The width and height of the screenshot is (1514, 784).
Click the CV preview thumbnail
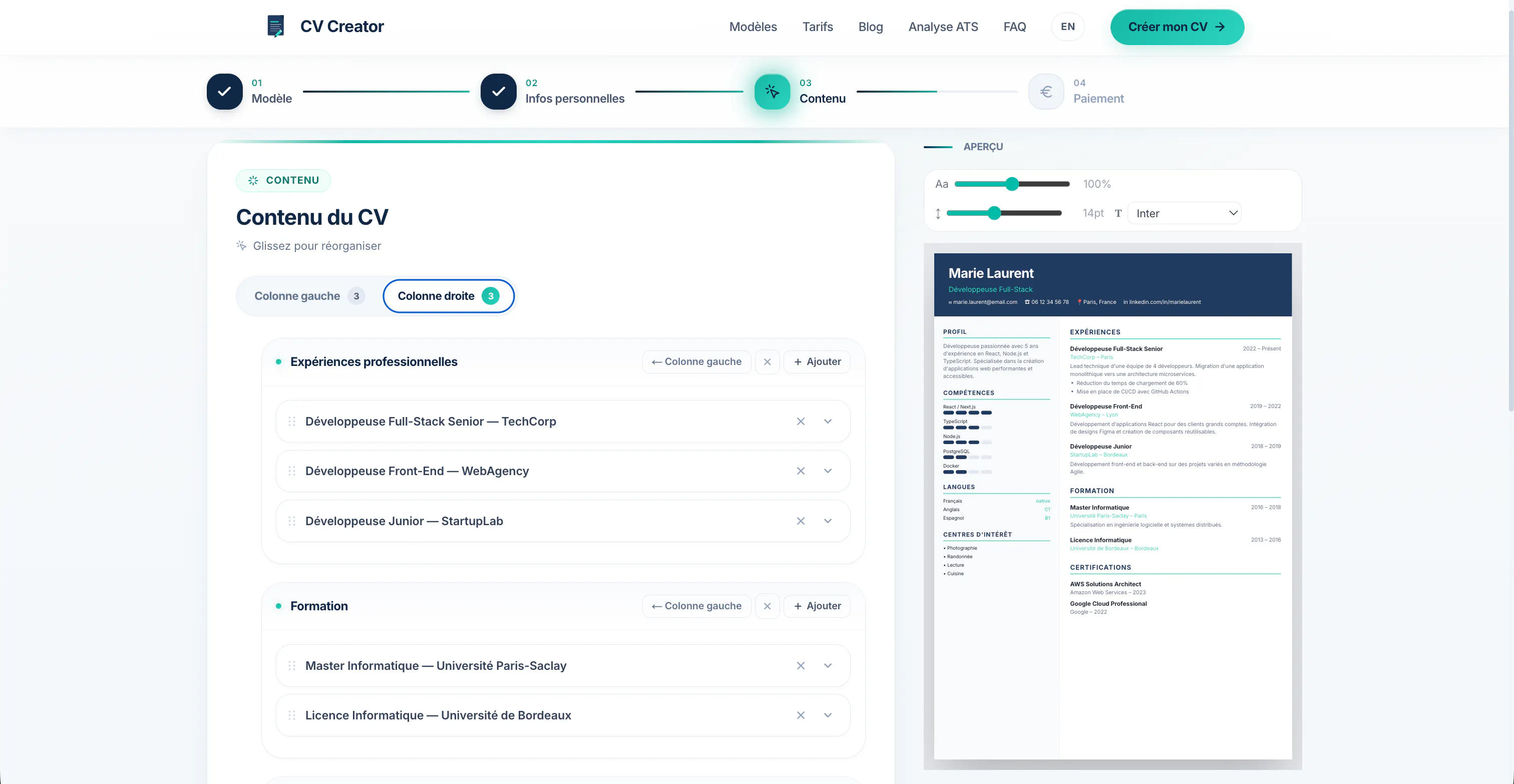pos(1112,506)
